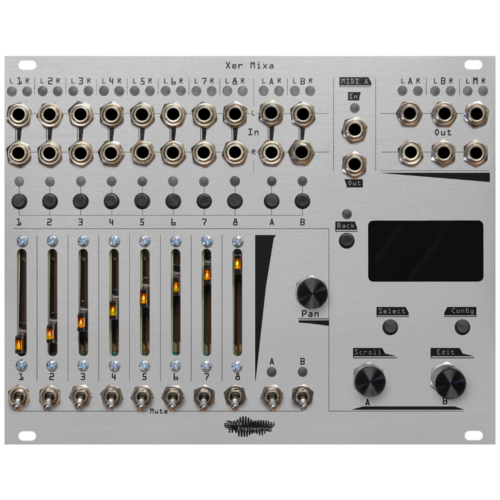Viewport: 500px width, 500px height.
Task: Toggle the Mute switch under A
Action: 272,398
